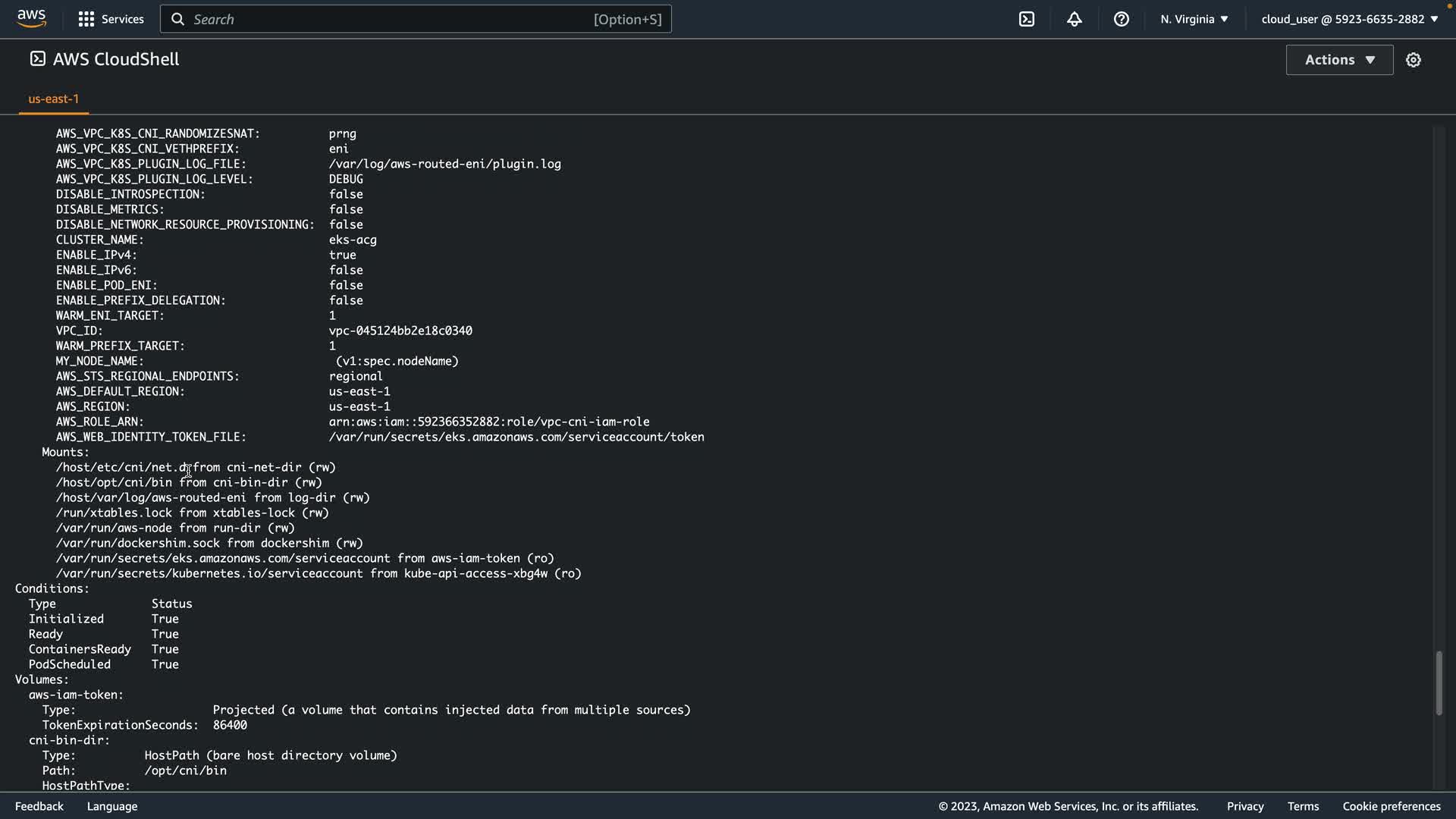The height and width of the screenshot is (819, 1456).
Task: Open the Services menu
Action: (121, 19)
